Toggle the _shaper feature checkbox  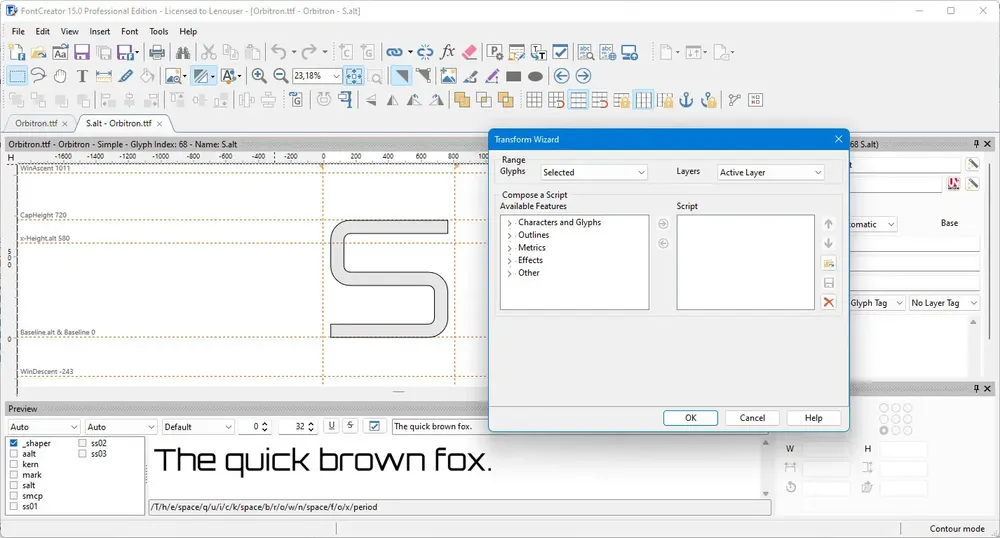coord(13,443)
